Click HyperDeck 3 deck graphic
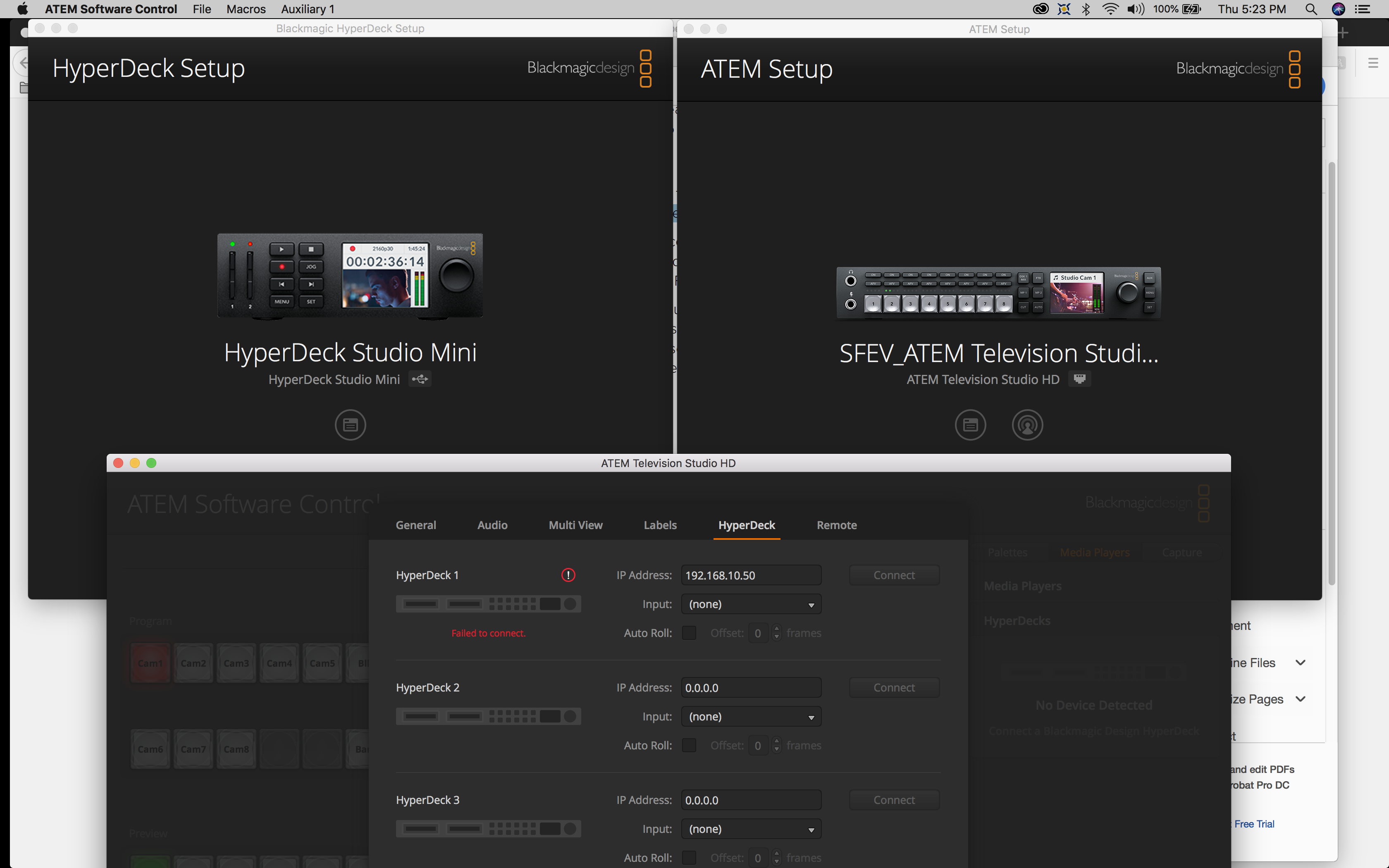This screenshot has width=1389, height=868. [489, 829]
